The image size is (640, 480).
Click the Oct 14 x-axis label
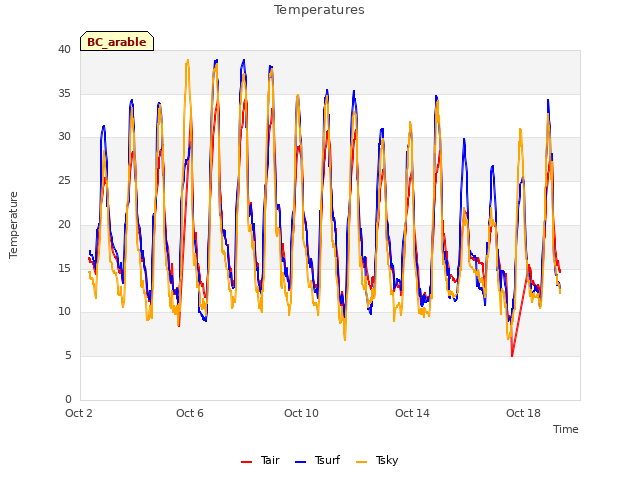pyautogui.click(x=412, y=413)
